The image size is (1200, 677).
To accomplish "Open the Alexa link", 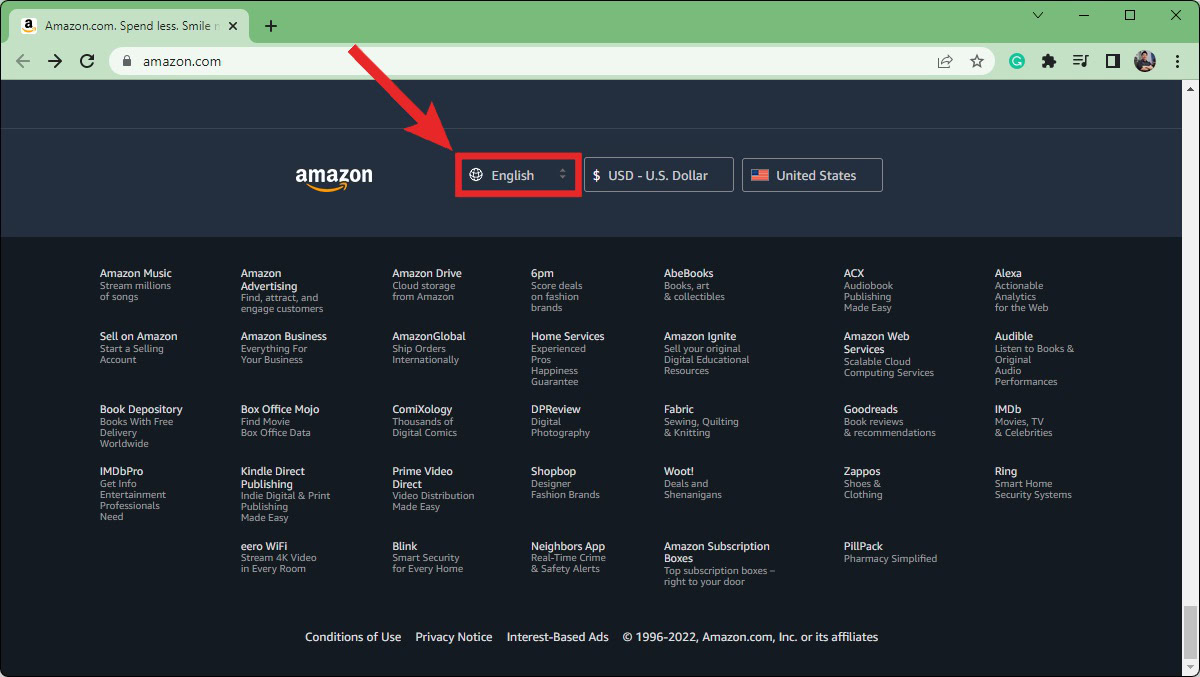I will coord(1008,273).
